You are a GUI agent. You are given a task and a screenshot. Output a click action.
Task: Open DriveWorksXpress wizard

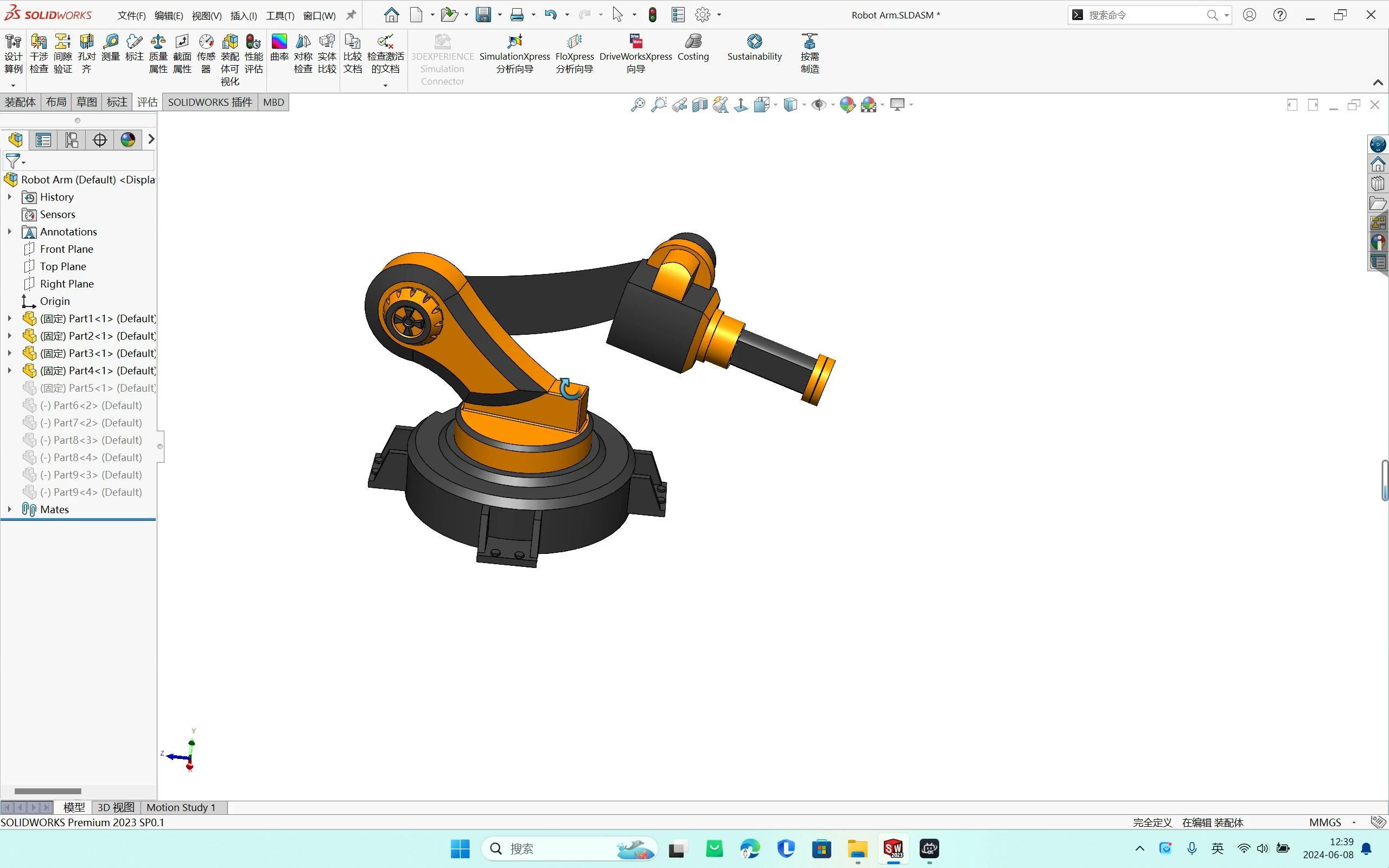coord(635,53)
